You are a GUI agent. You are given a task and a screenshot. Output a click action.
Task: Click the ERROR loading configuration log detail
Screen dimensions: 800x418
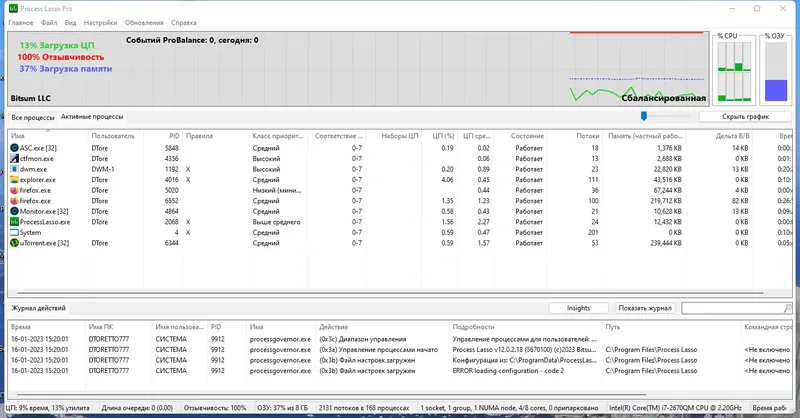[x=508, y=371]
